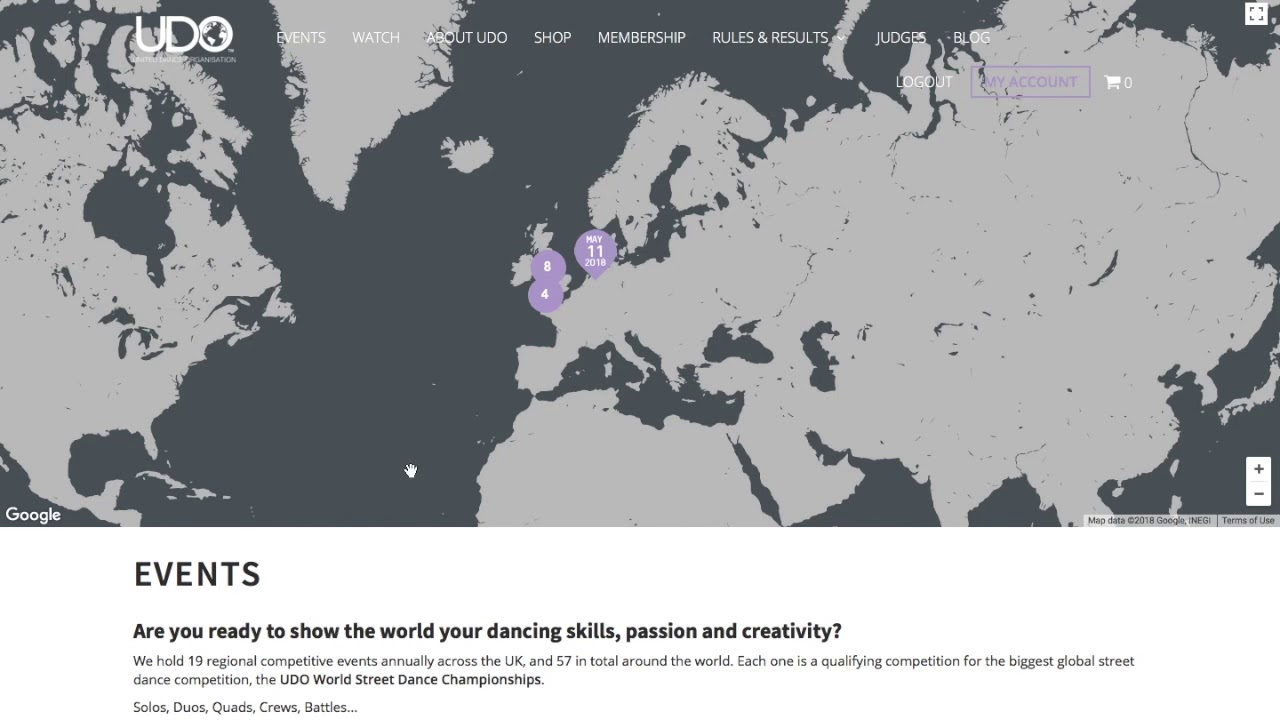
Task: Open the Membership page
Action: (x=641, y=38)
